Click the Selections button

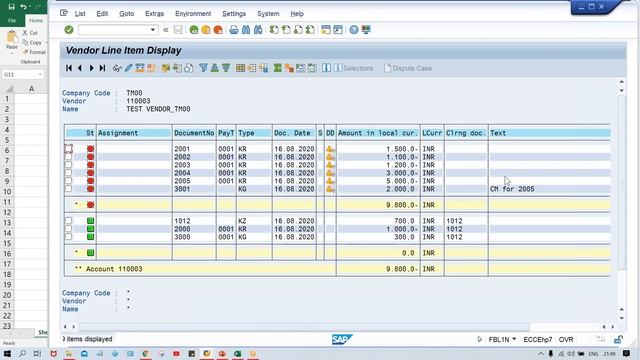(x=354, y=68)
